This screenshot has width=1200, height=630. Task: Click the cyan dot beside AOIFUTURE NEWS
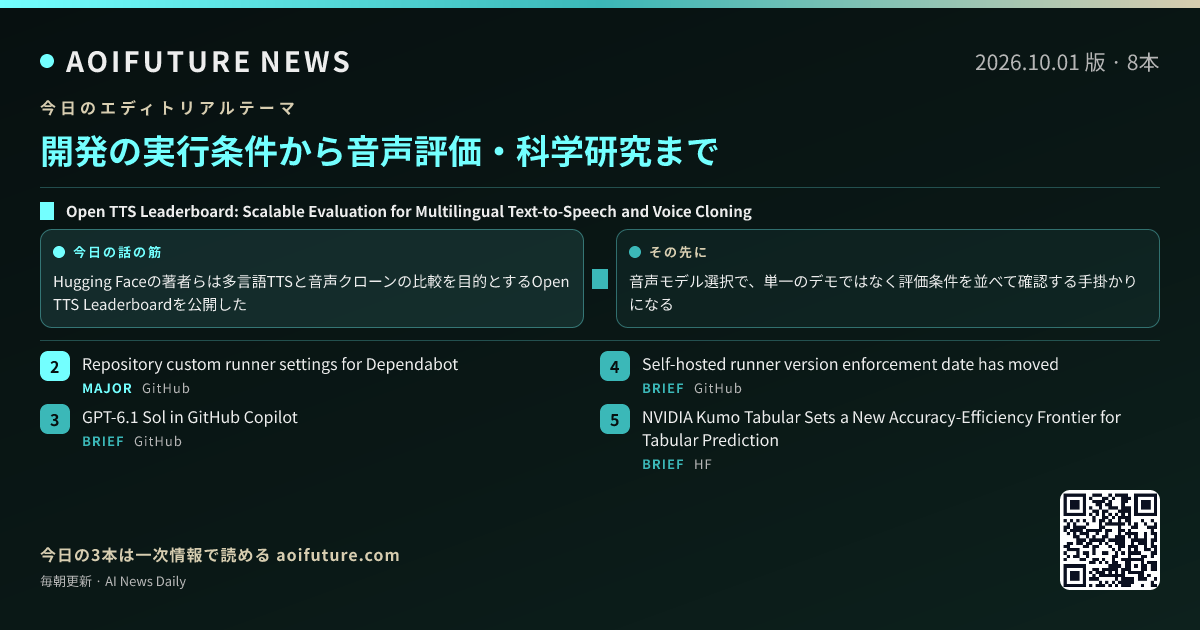[47, 62]
